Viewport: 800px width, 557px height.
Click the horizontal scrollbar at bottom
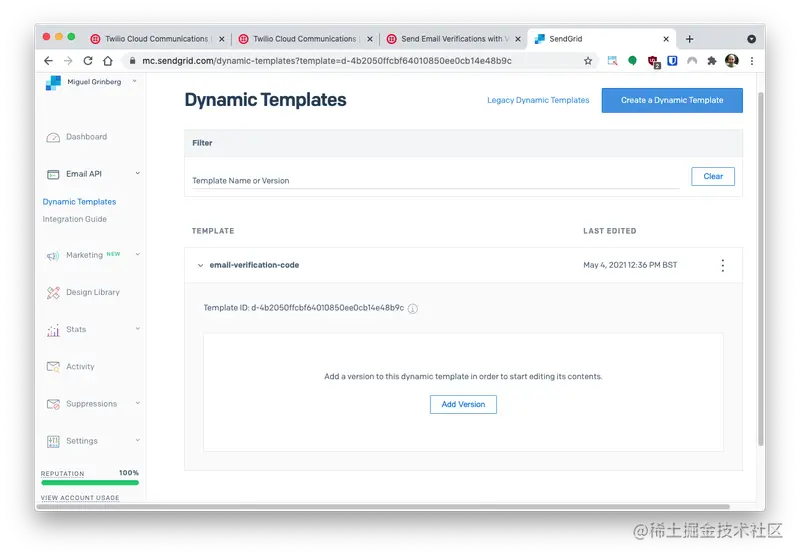pos(383,507)
